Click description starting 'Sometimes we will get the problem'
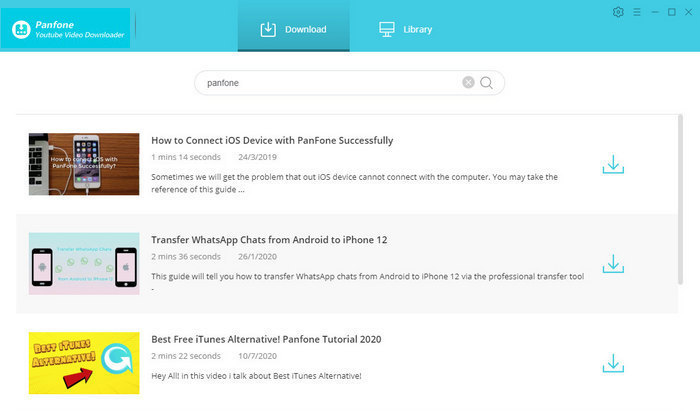The image size is (700, 411). click(354, 183)
